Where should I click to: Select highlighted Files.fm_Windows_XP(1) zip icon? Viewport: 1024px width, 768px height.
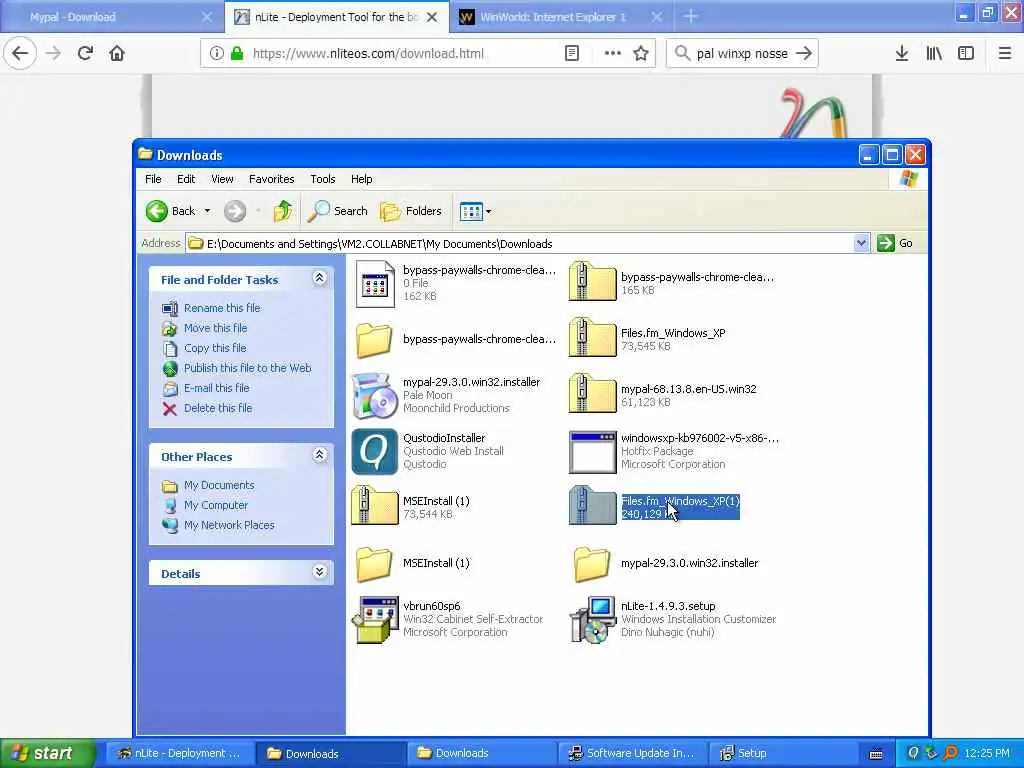click(x=592, y=505)
